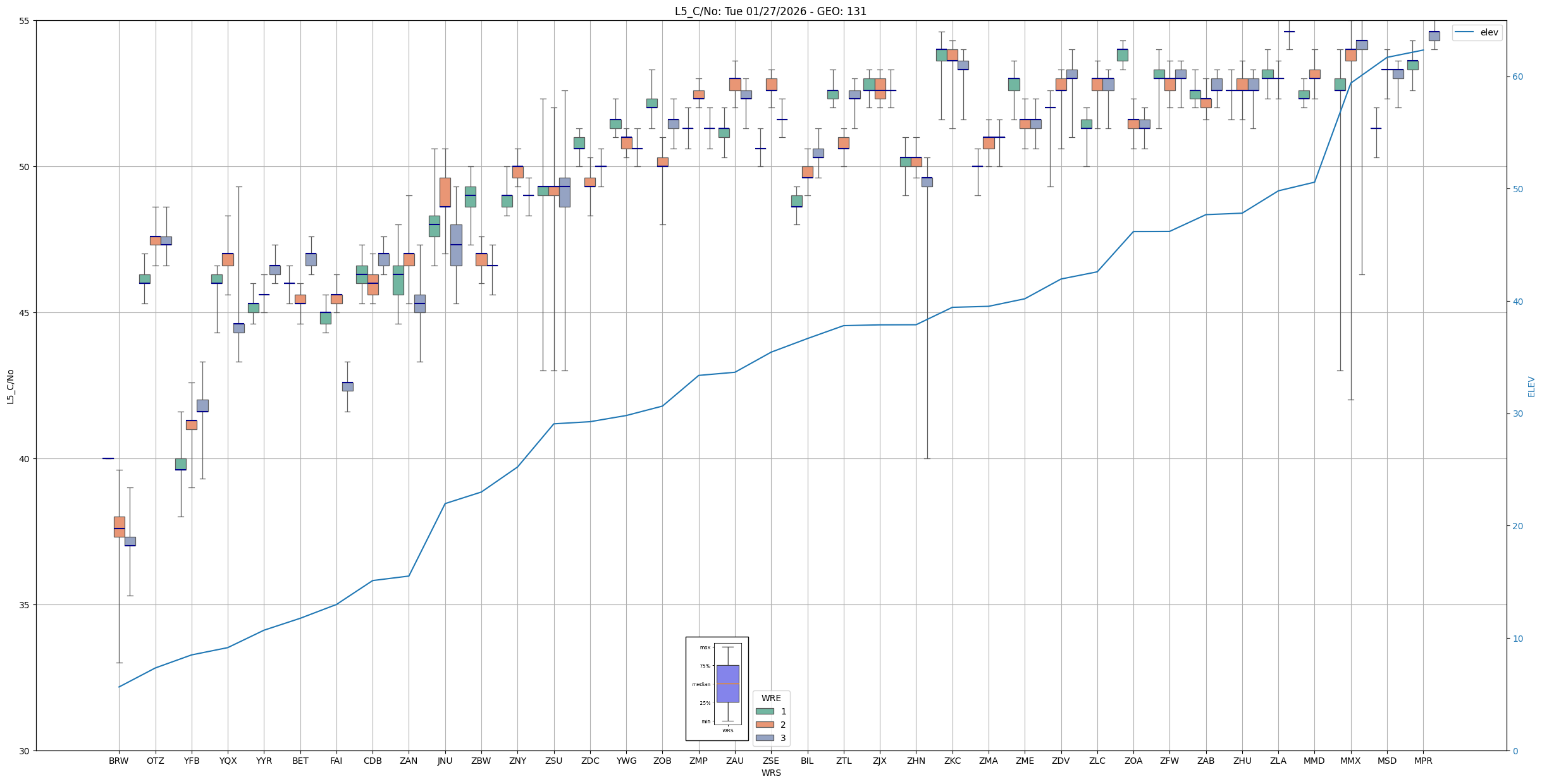Click the ZSU station axis label
The image size is (1542, 784).
[553, 761]
